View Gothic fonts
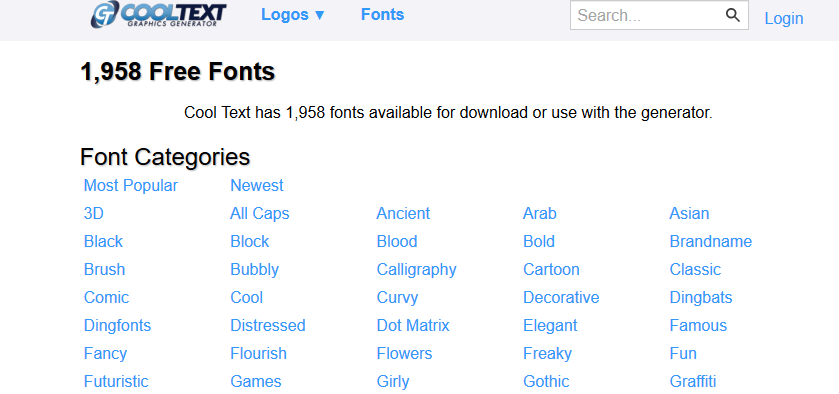Image resolution: width=839 pixels, height=394 pixels. [x=546, y=381]
